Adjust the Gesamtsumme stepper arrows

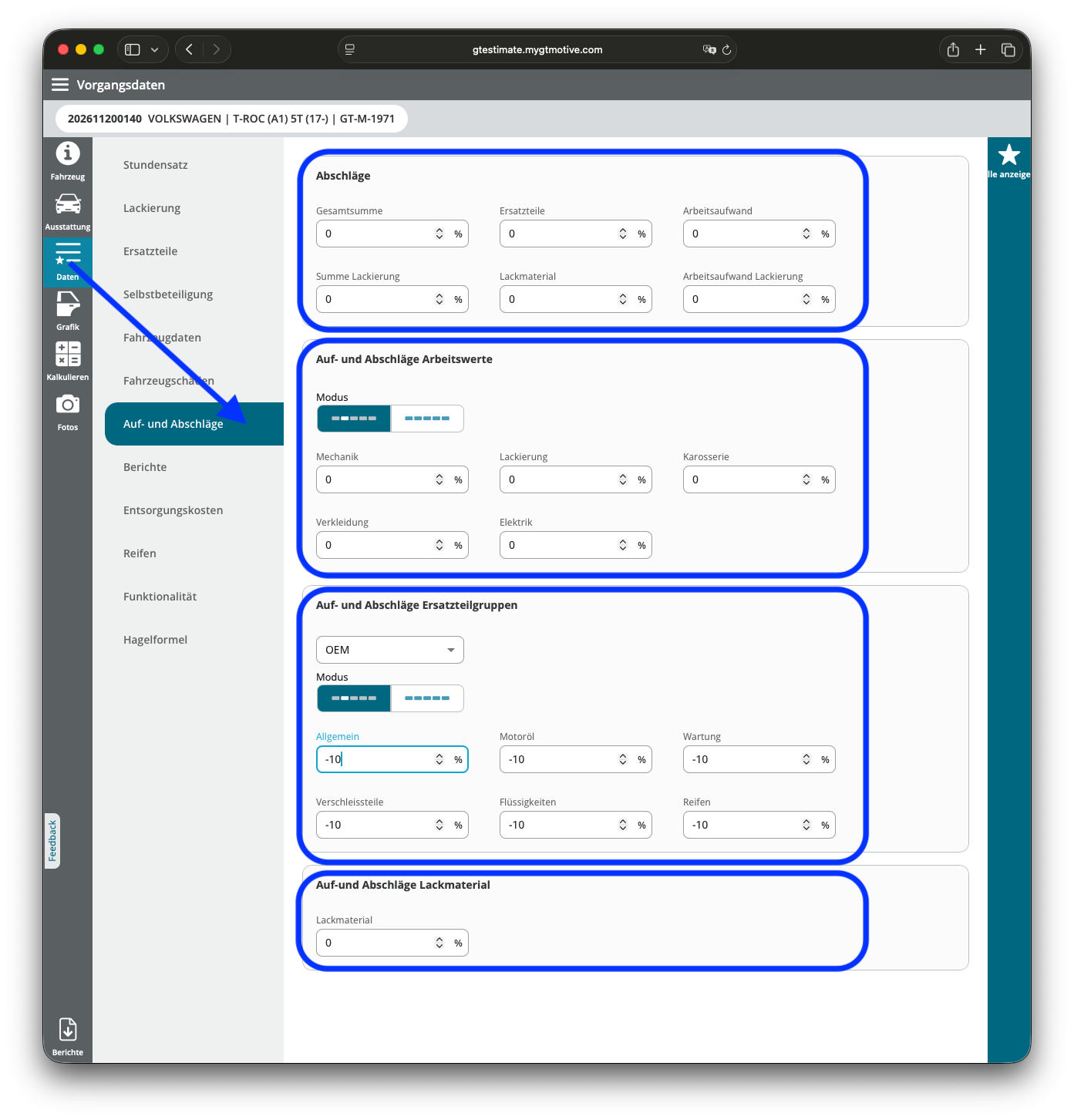(439, 234)
